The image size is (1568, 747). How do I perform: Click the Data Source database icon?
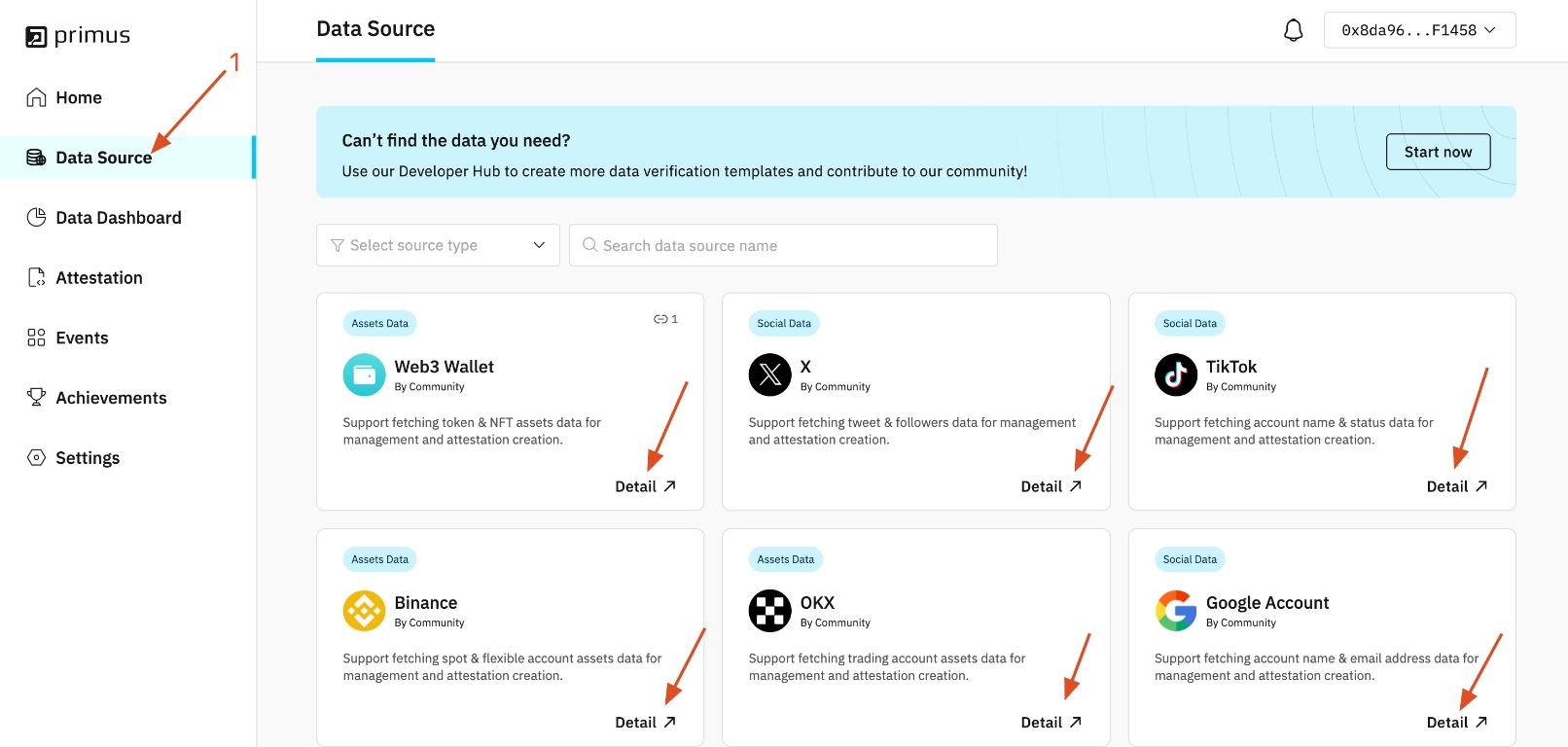tap(36, 158)
